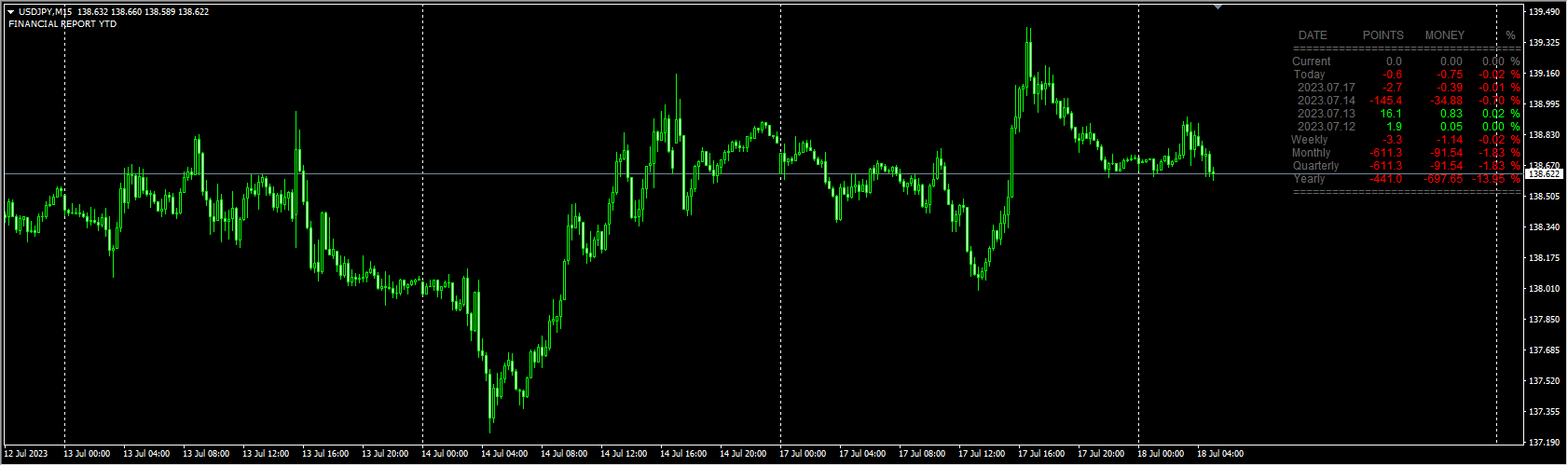Image resolution: width=1568 pixels, height=466 pixels.
Task: Click the FINANCIAL REPORT YTD label
Action: pyautogui.click(x=62, y=24)
